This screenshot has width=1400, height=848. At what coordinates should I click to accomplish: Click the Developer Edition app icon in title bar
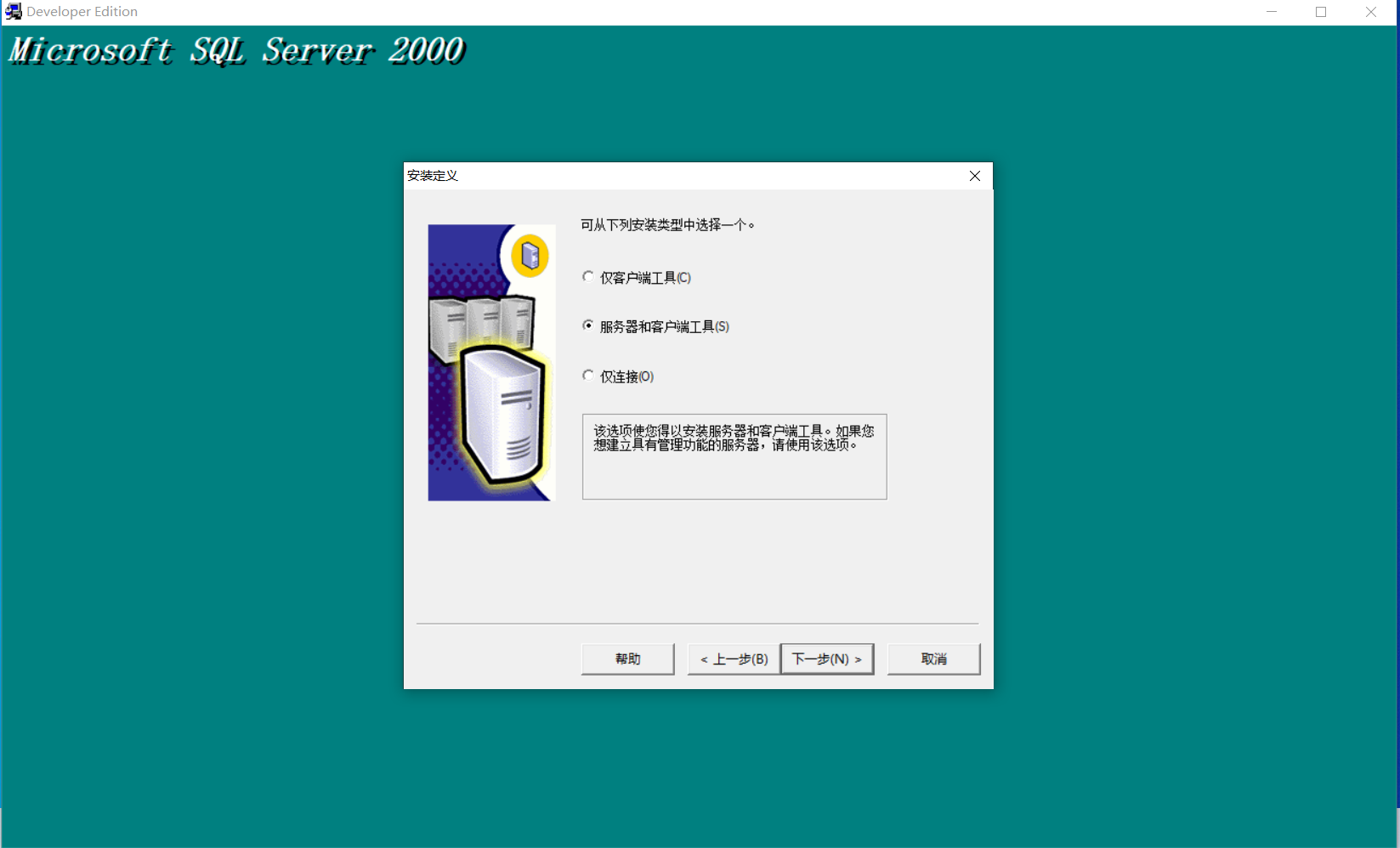coord(13,11)
